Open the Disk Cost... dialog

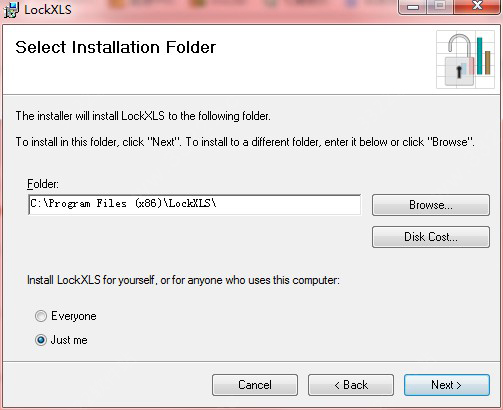click(431, 237)
